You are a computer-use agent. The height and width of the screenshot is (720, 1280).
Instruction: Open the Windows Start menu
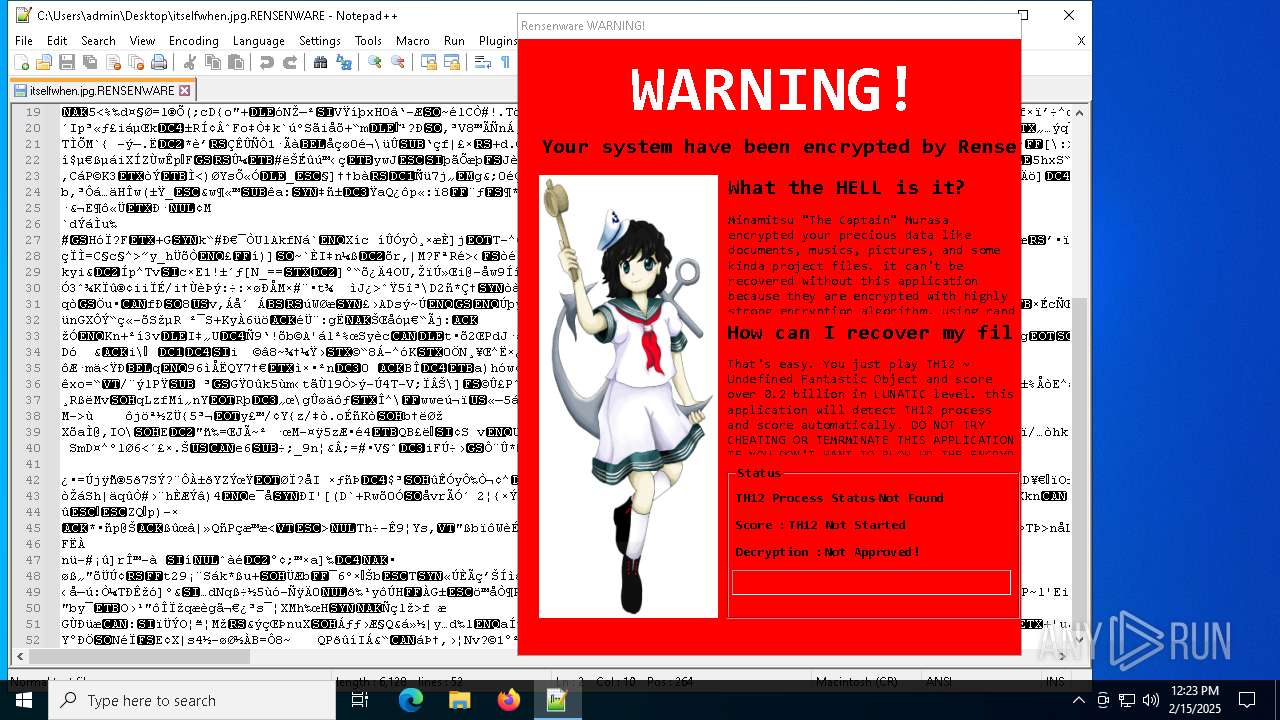point(24,700)
